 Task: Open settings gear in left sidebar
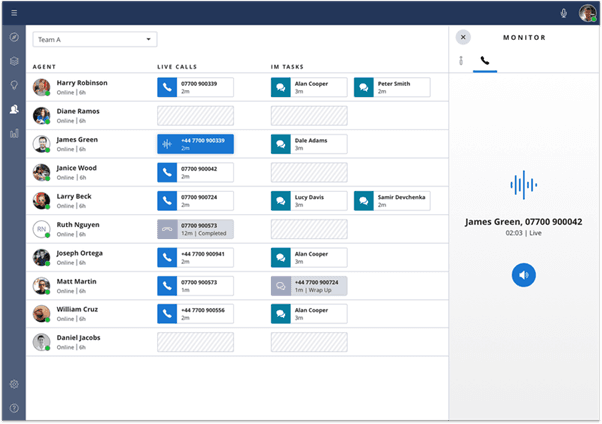pos(14,384)
